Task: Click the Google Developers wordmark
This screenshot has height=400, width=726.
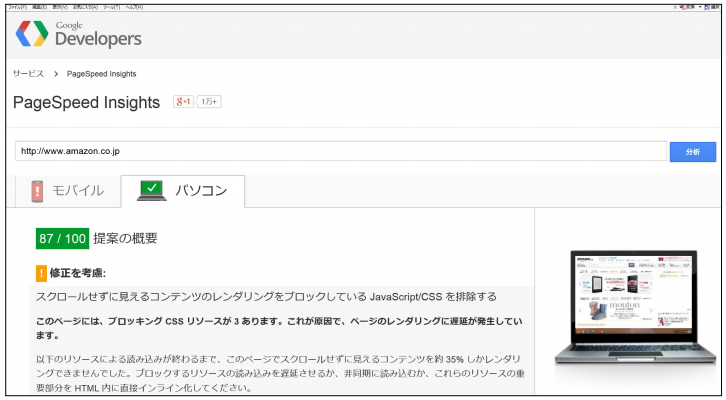Action: pos(98,35)
